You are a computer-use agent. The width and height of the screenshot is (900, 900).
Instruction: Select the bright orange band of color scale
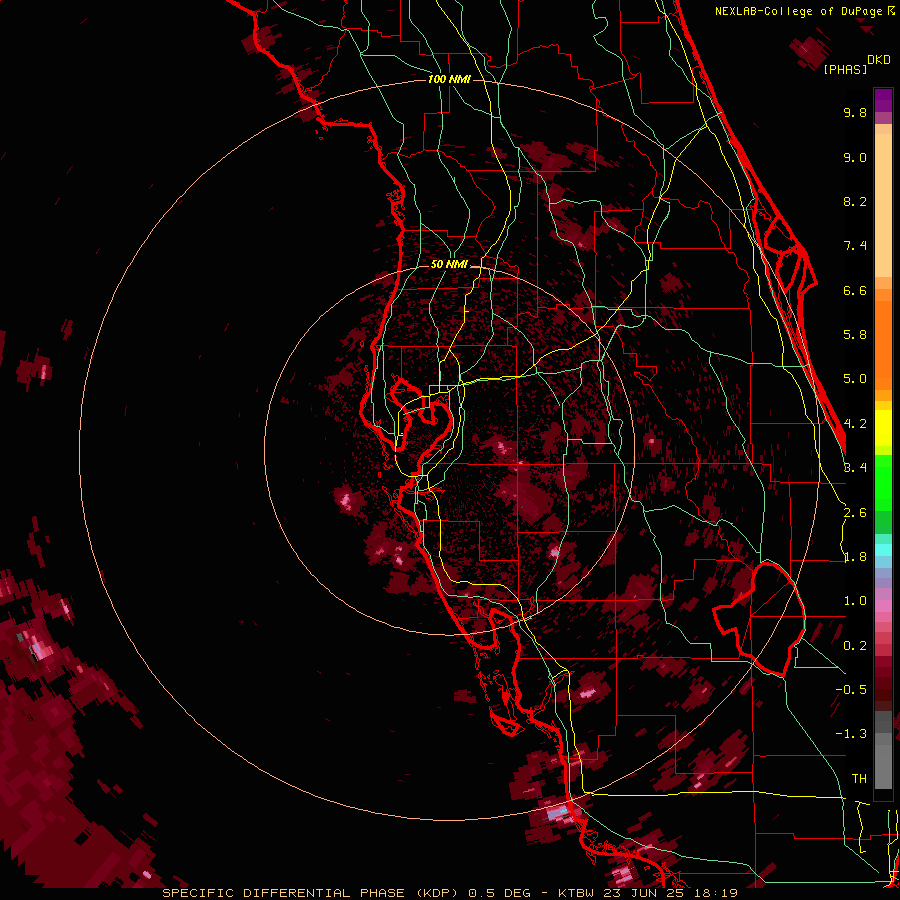(x=883, y=344)
